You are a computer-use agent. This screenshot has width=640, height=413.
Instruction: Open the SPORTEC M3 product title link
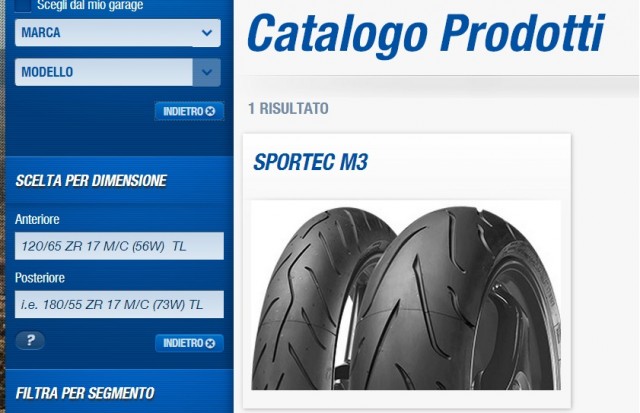pos(311,162)
